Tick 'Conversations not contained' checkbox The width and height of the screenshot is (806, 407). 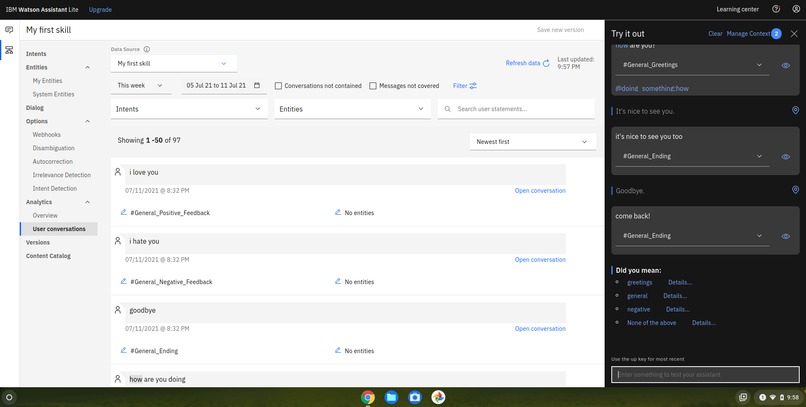(278, 86)
